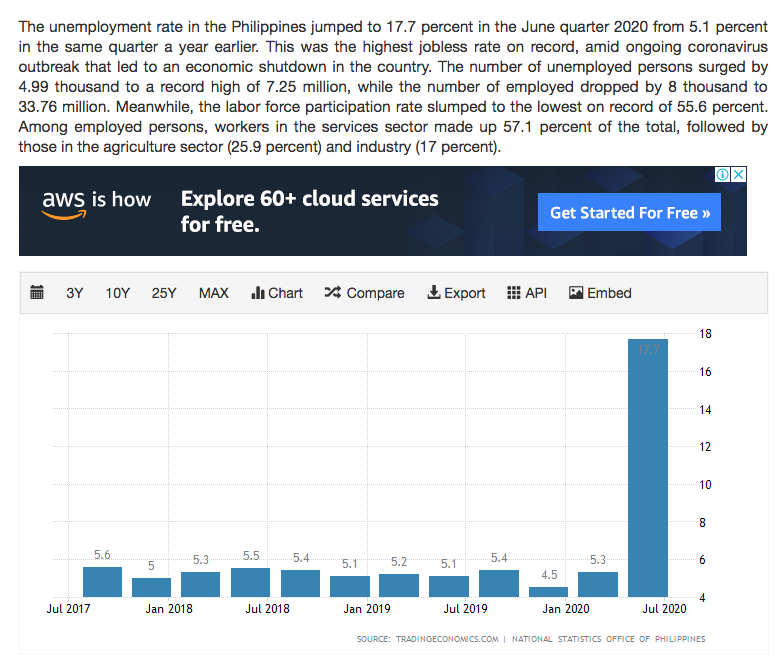The width and height of the screenshot is (777, 655).
Task: Click the 5.2 bar in chart
Action: tap(399, 585)
